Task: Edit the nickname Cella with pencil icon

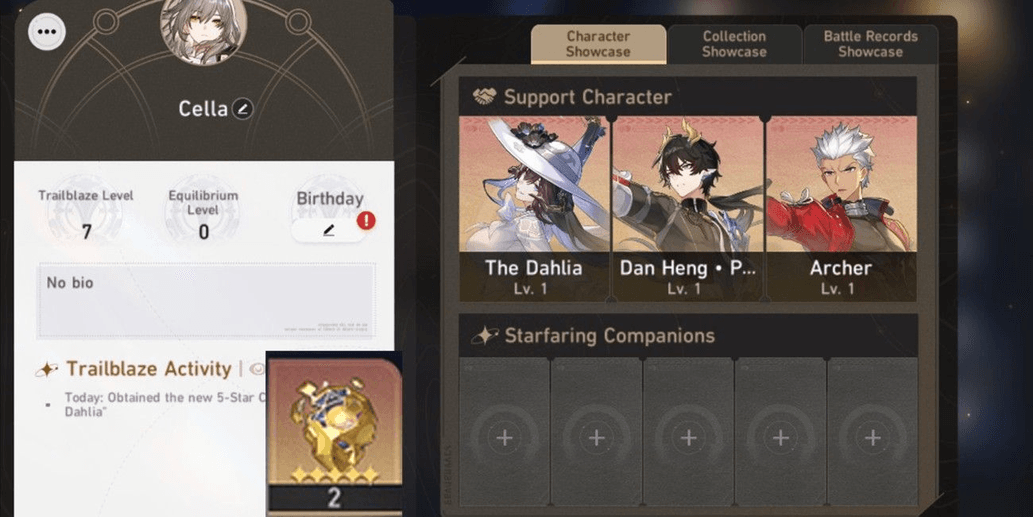Action: (242, 109)
